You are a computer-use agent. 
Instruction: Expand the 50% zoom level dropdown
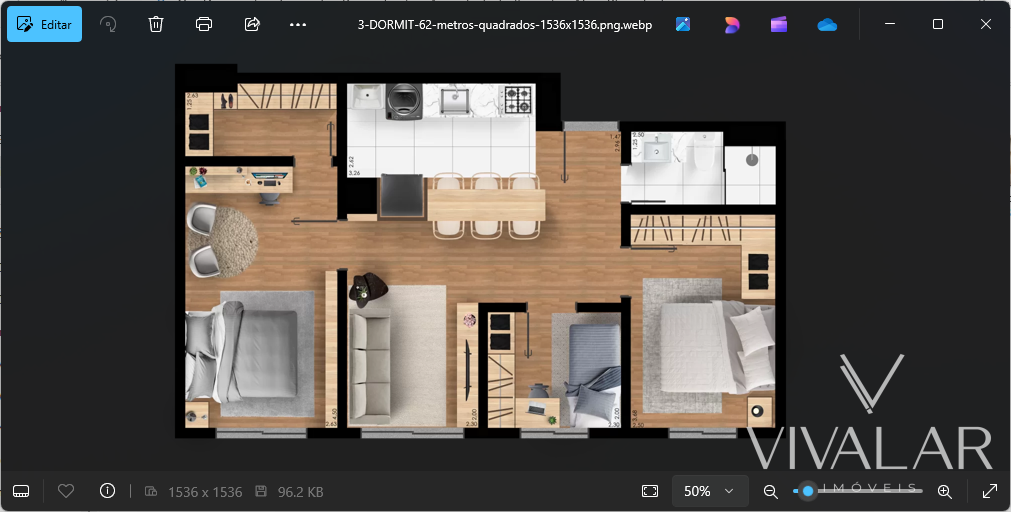[710, 491]
